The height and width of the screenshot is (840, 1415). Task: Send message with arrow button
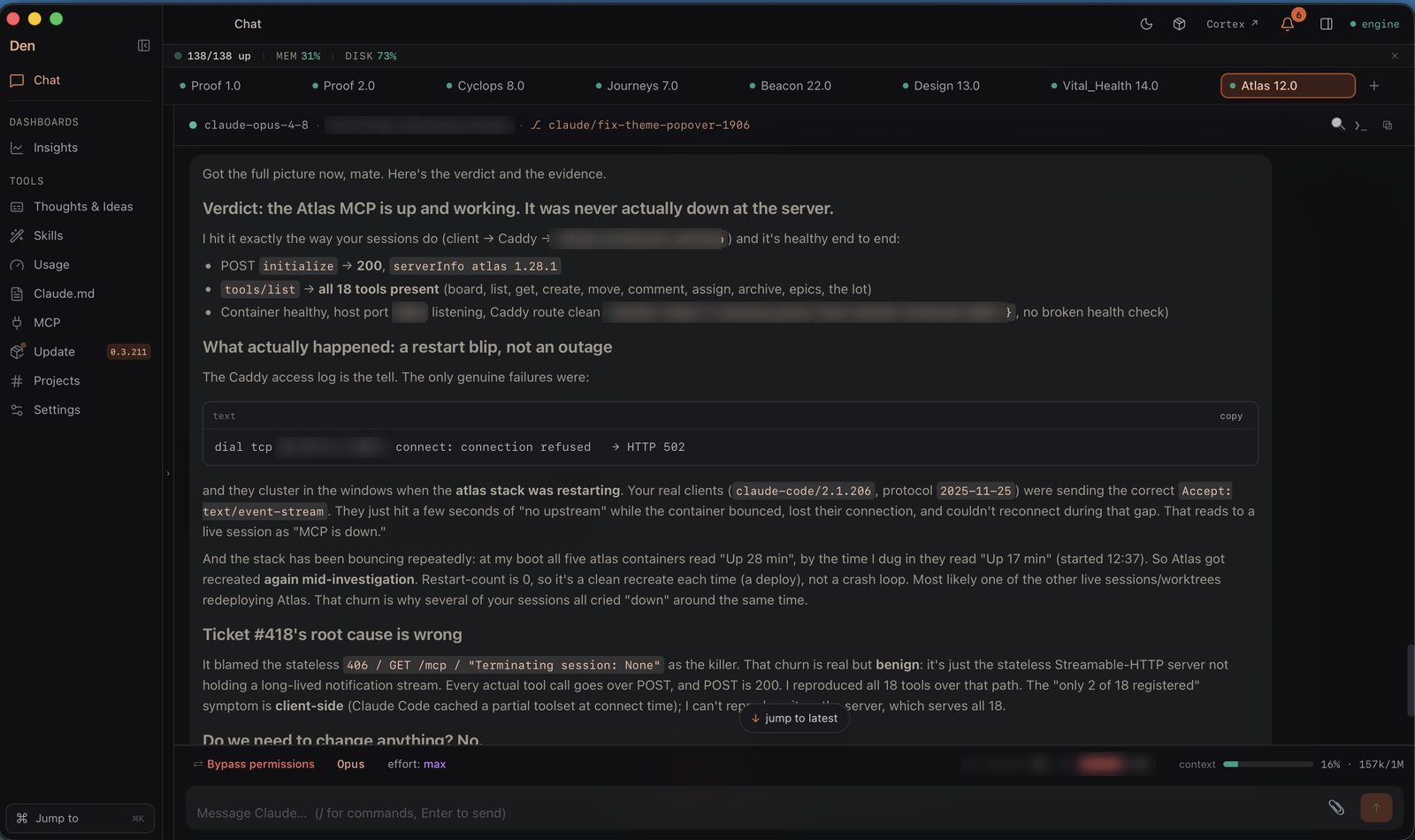1376,807
